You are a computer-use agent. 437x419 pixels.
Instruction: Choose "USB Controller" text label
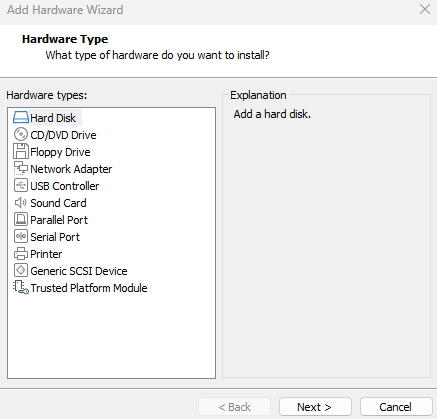(x=65, y=186)
